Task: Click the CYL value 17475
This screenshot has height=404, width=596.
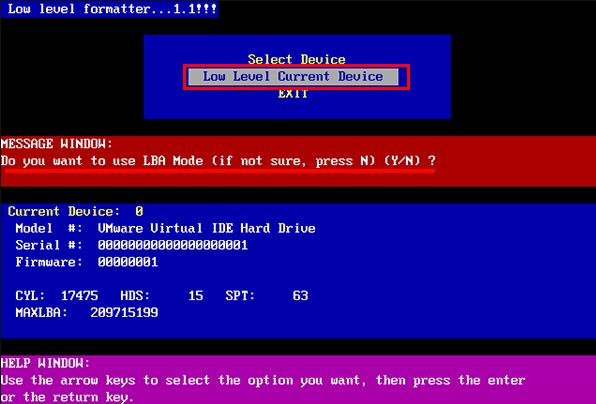Action: coord(79,296)
